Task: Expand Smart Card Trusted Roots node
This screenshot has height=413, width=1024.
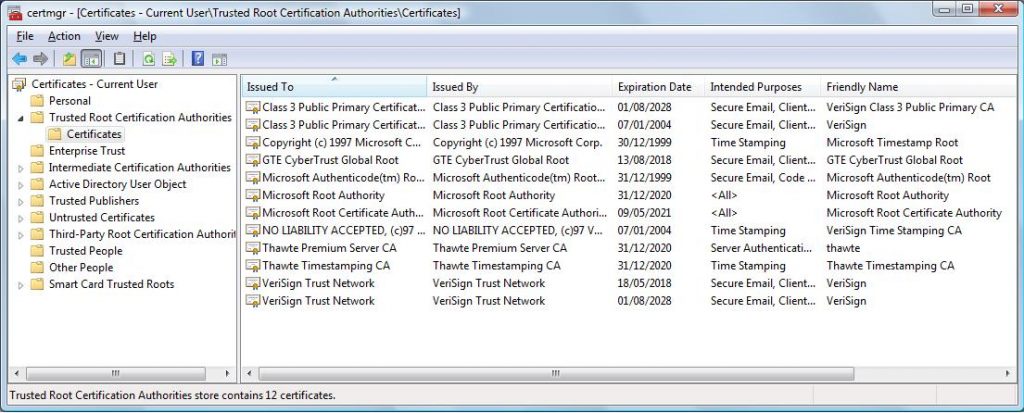Action: (x=20, y=285)
